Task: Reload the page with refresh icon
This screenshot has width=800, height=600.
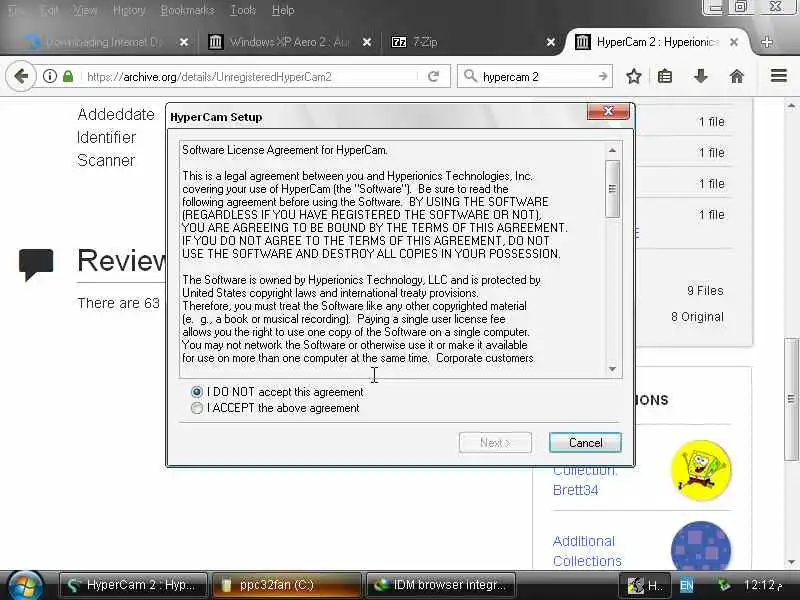Action: (x=434, y=77)
